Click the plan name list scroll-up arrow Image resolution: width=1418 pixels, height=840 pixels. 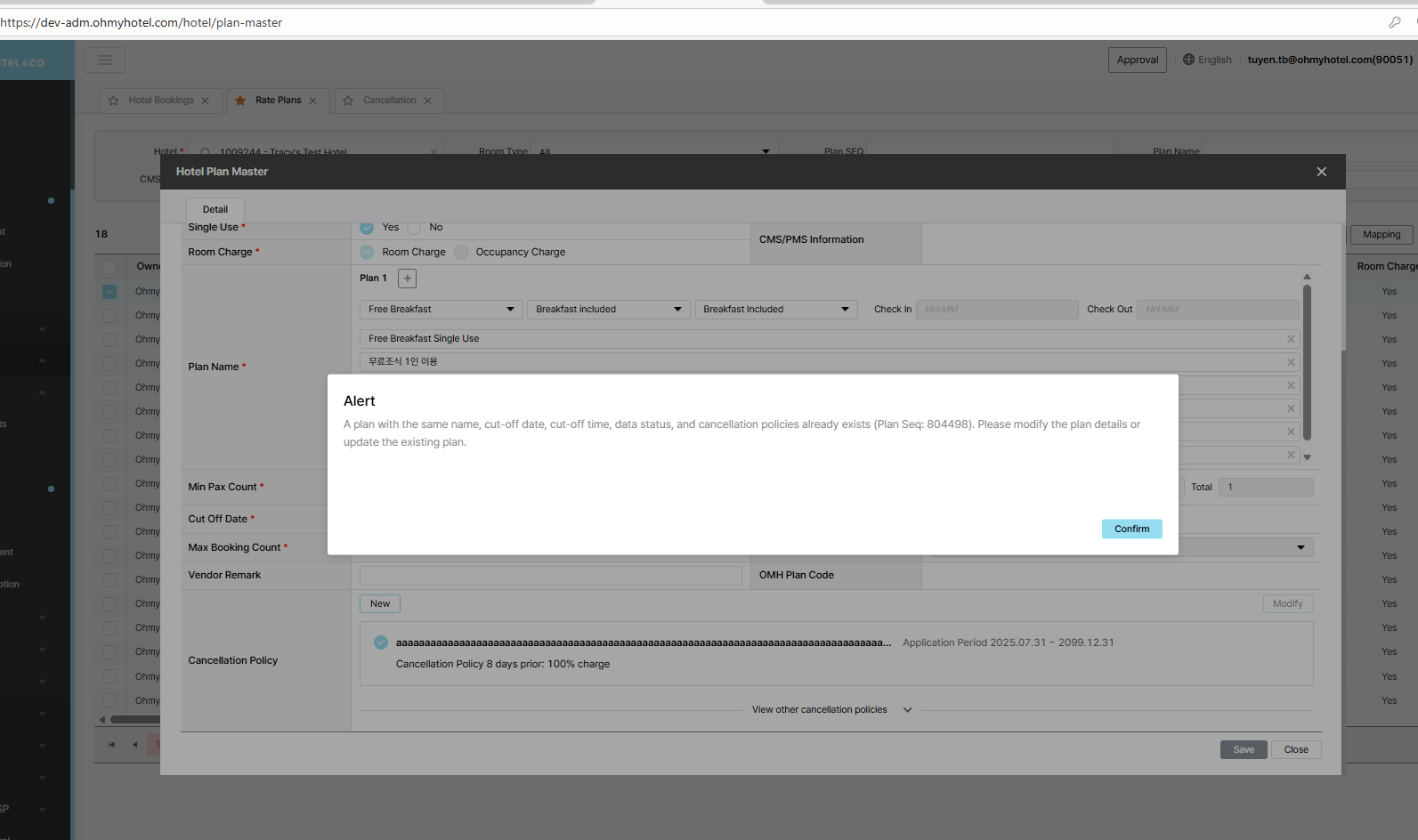1307,277
